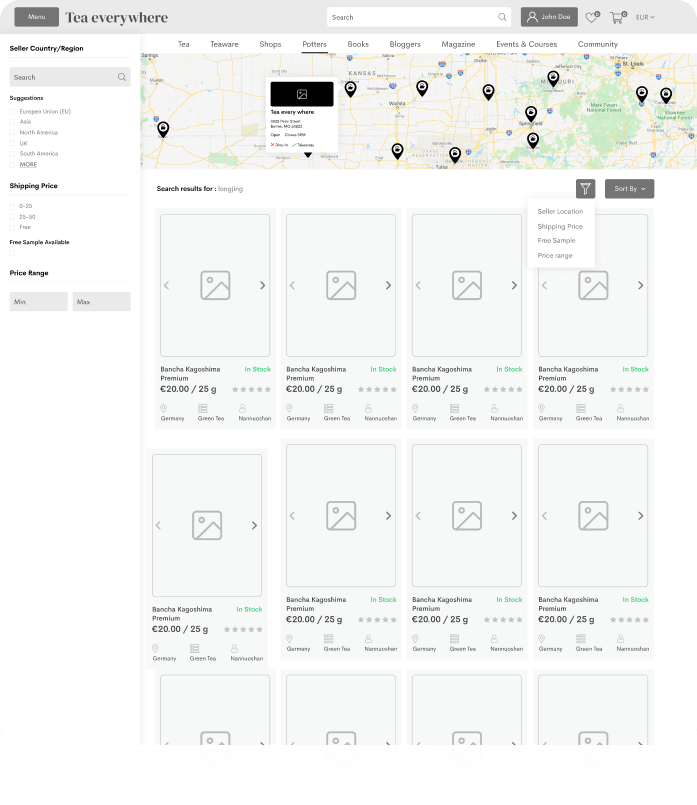Click inside the top Search field

[419, 17]
